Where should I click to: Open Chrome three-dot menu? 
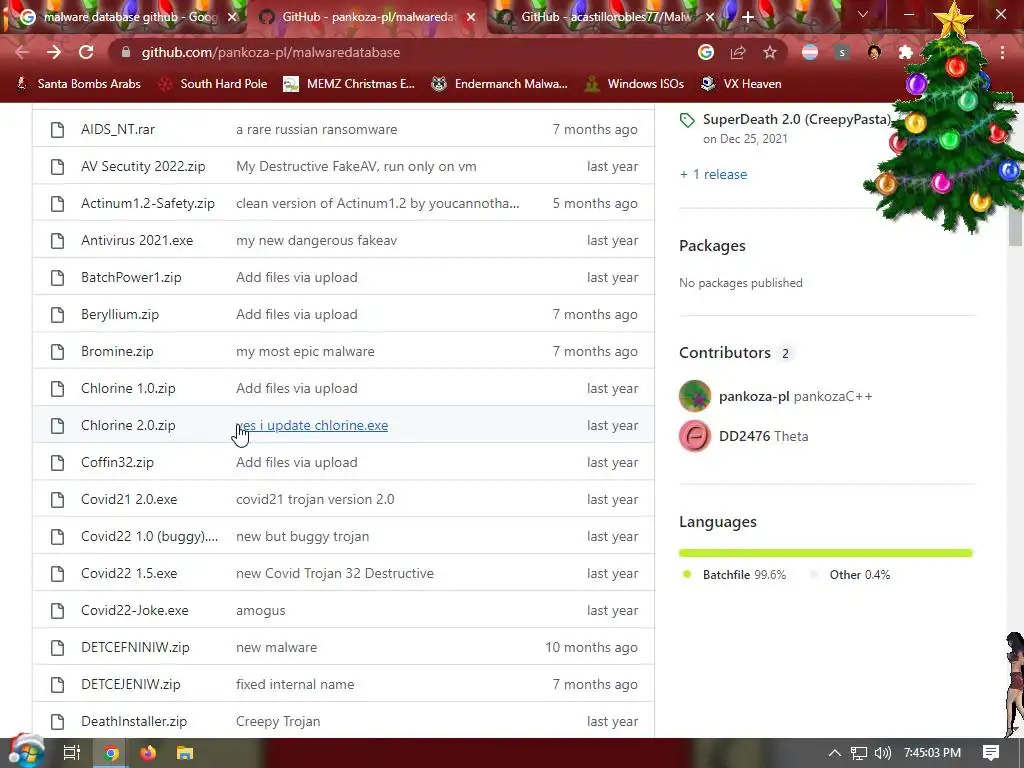coord(1002,52)
